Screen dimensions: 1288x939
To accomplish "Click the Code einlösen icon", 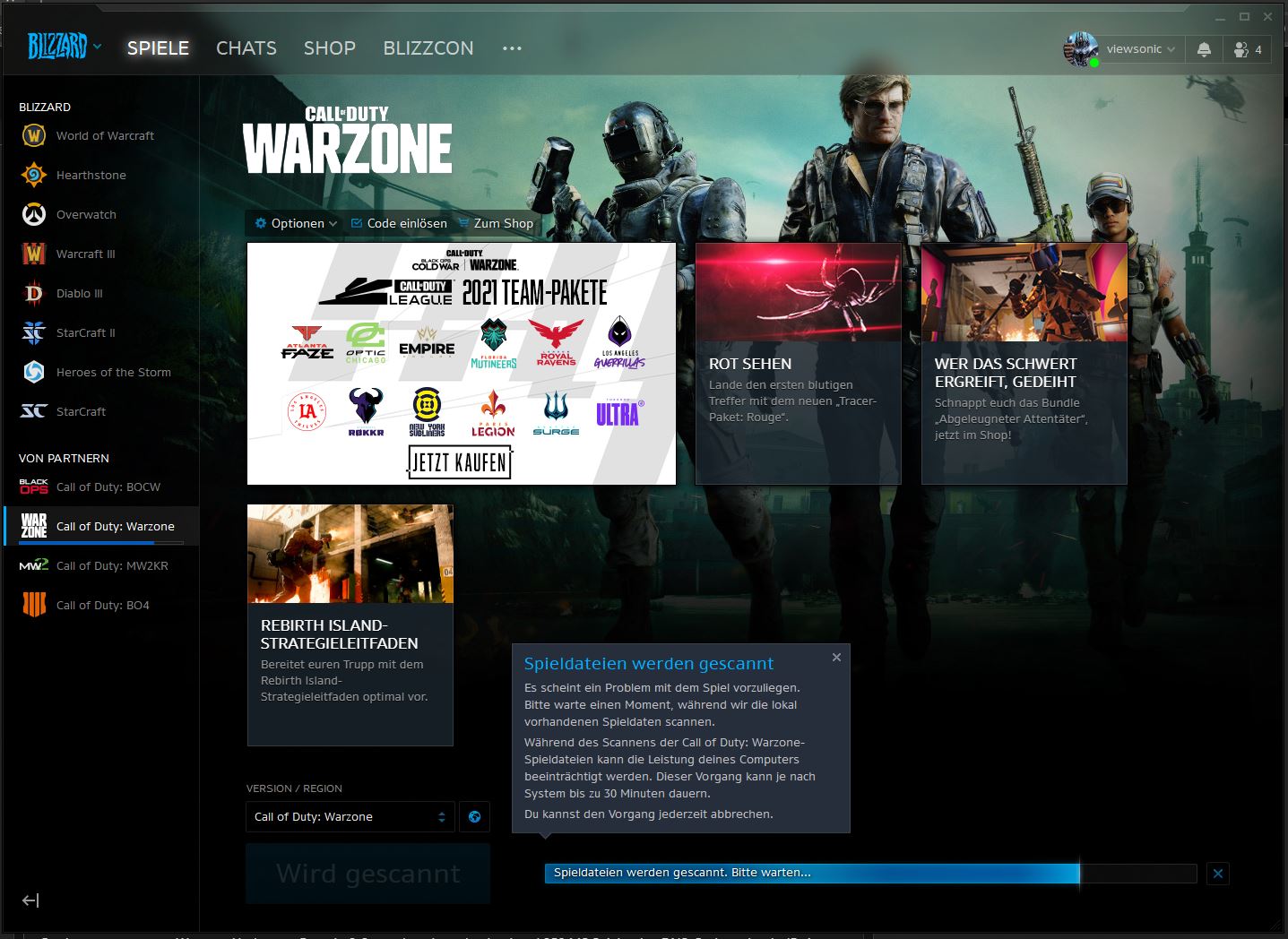I will 357,223.
